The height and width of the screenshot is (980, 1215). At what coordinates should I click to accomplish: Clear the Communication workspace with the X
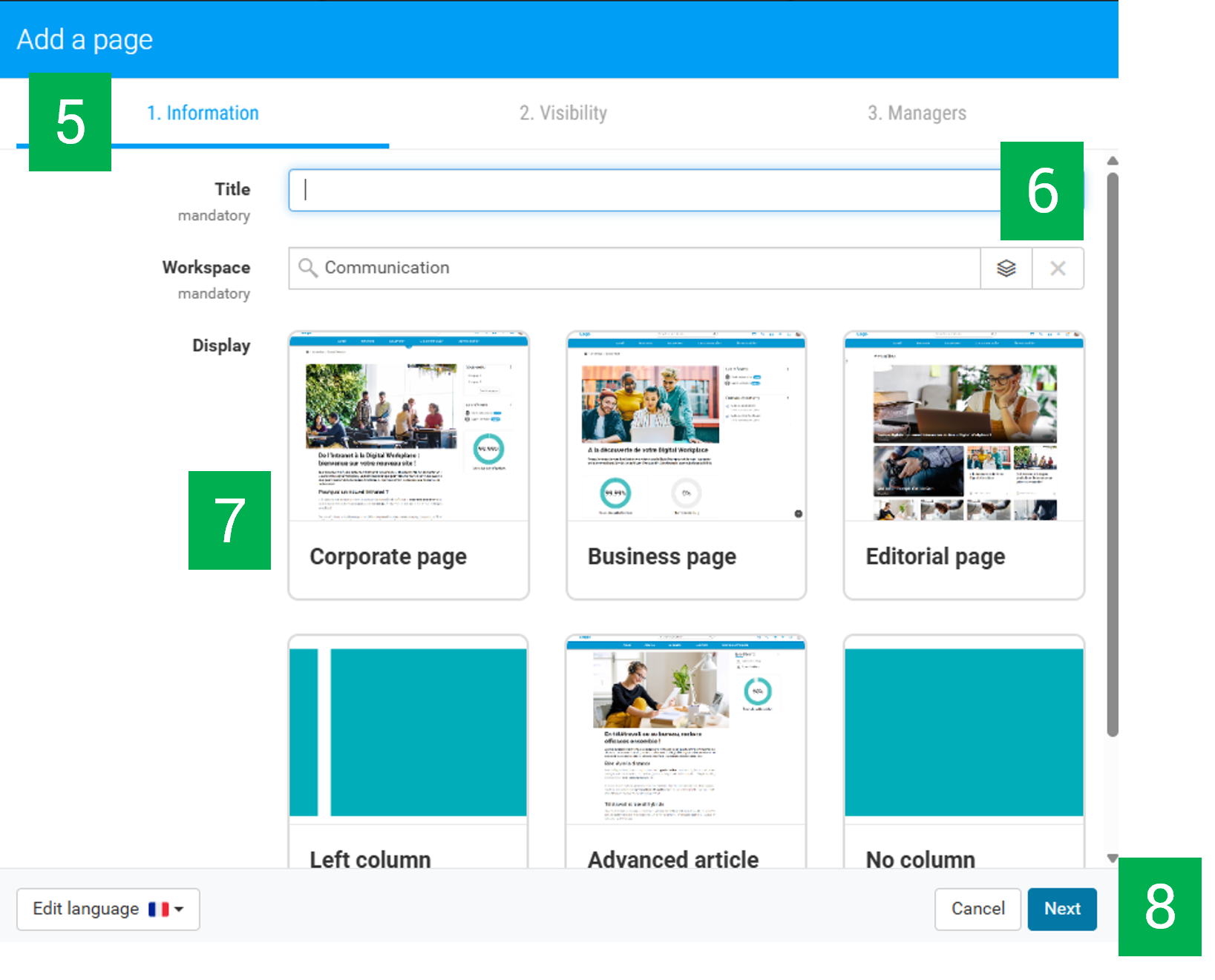coord(1058,269)
